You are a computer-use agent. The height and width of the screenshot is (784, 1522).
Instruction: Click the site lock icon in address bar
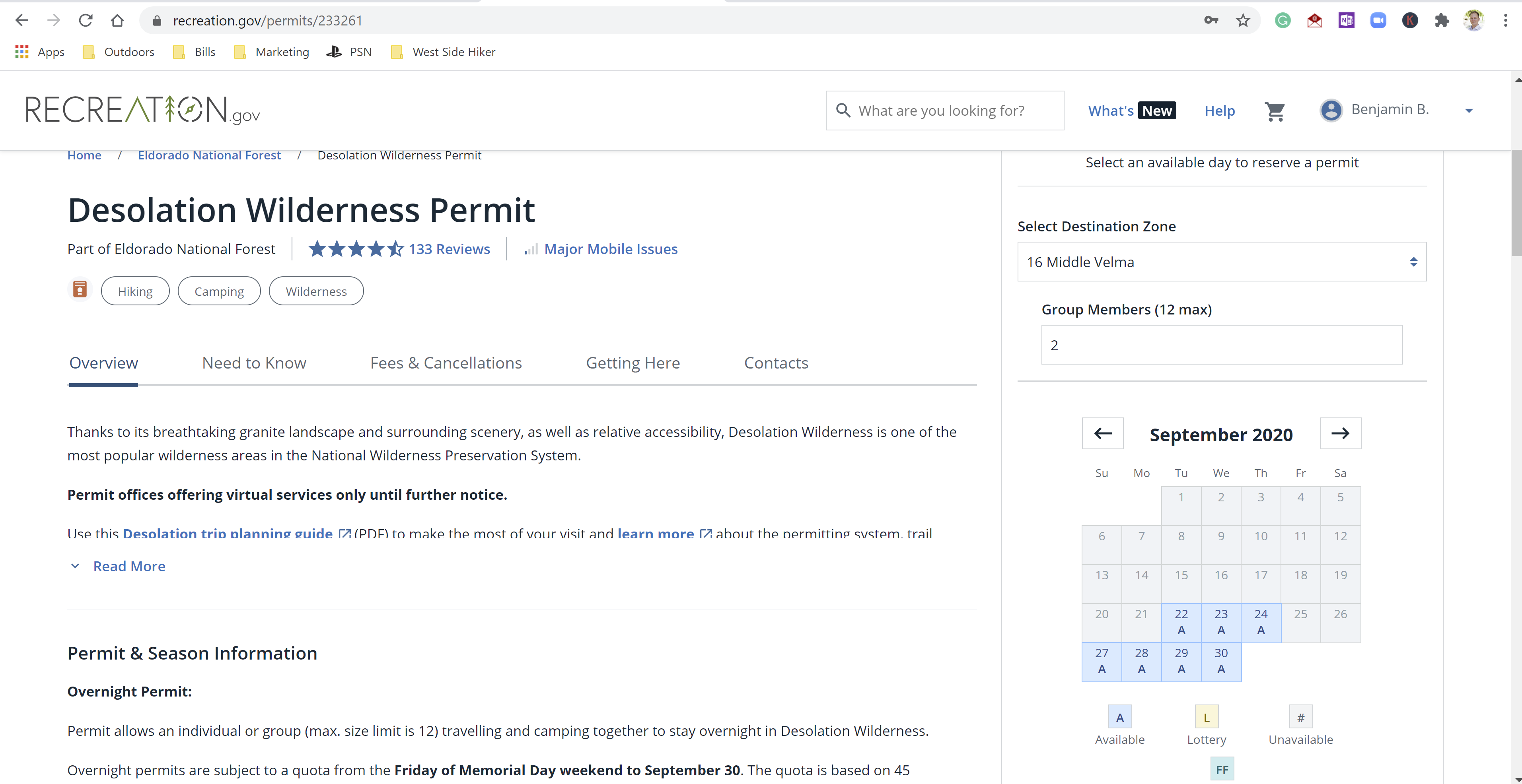point(157,21)
